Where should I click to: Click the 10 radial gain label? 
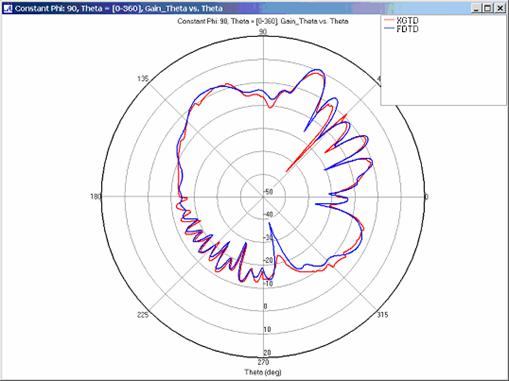click(x=267, y=329)
